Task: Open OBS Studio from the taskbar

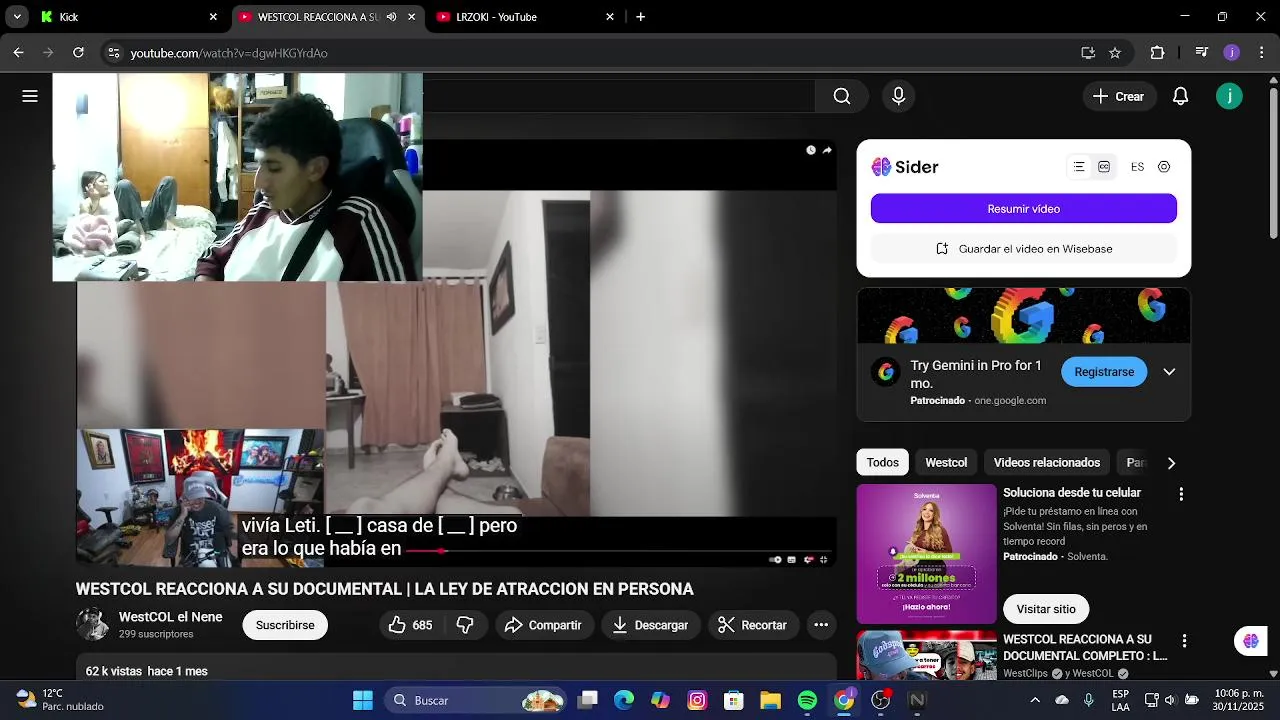Action: (x=881, y=700)
